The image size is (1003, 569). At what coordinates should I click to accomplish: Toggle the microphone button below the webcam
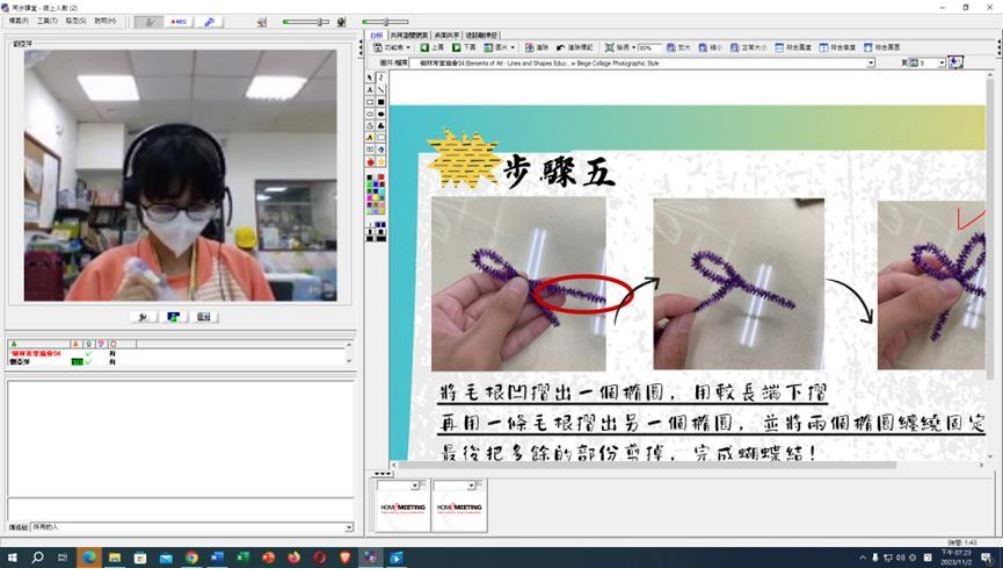tap(144, 316)
